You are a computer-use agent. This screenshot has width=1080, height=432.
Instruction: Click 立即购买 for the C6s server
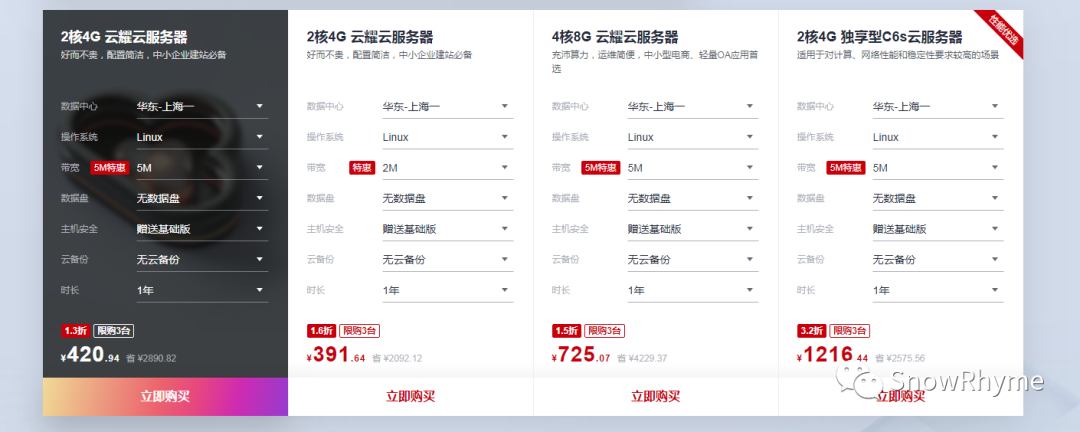pos(901,397)
